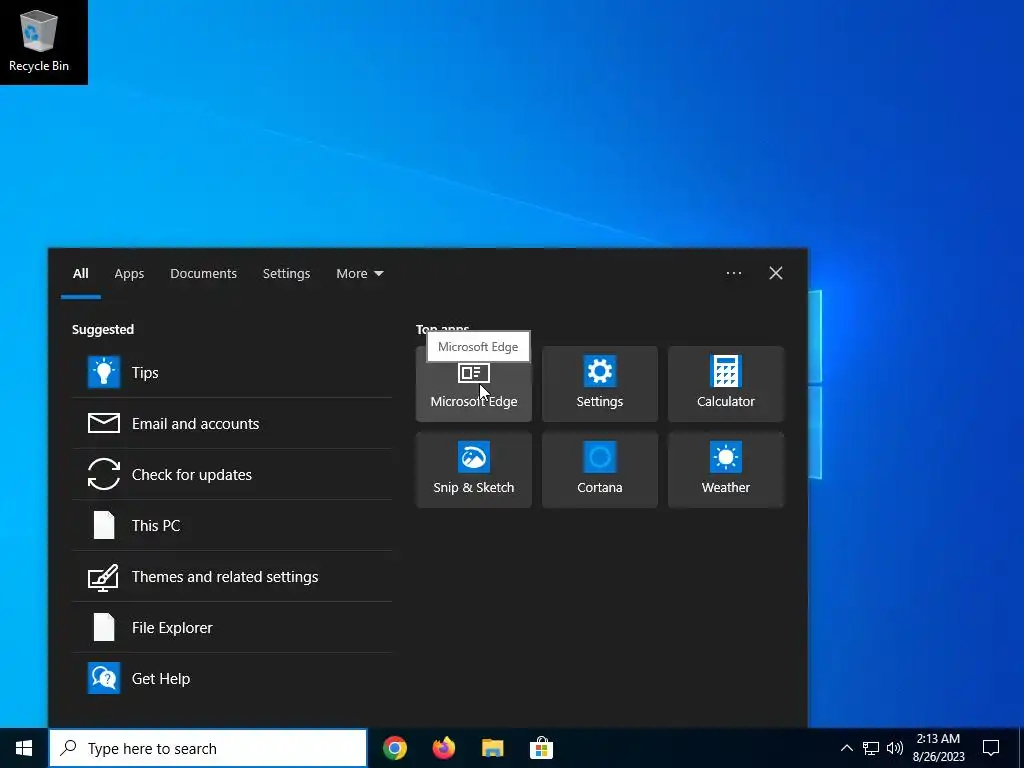Open the Action Center notifications icon
1024x768 pixels.
tap(991, 748)
